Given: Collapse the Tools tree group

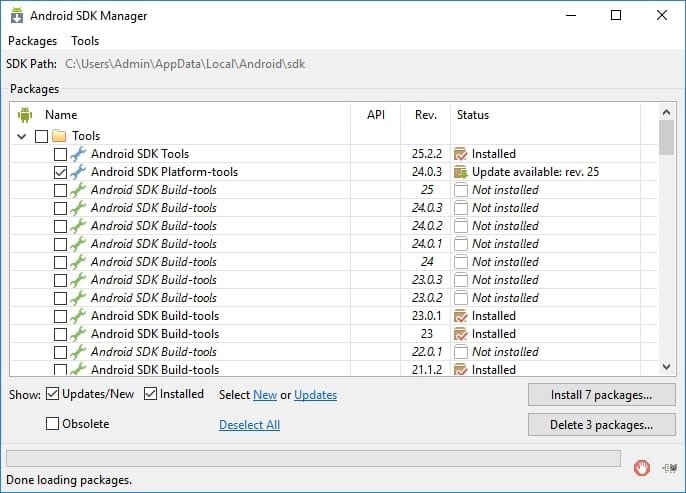Looking at the screenshot, I should (22, 136).
